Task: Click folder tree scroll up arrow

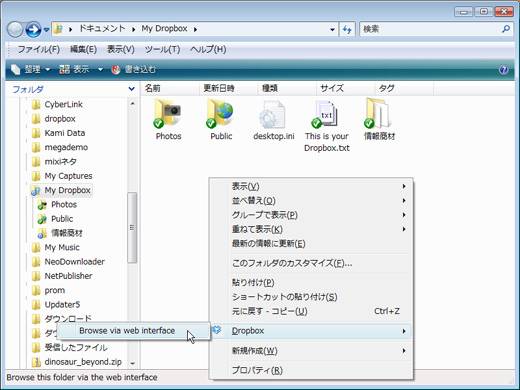Action: click(132, 104)
